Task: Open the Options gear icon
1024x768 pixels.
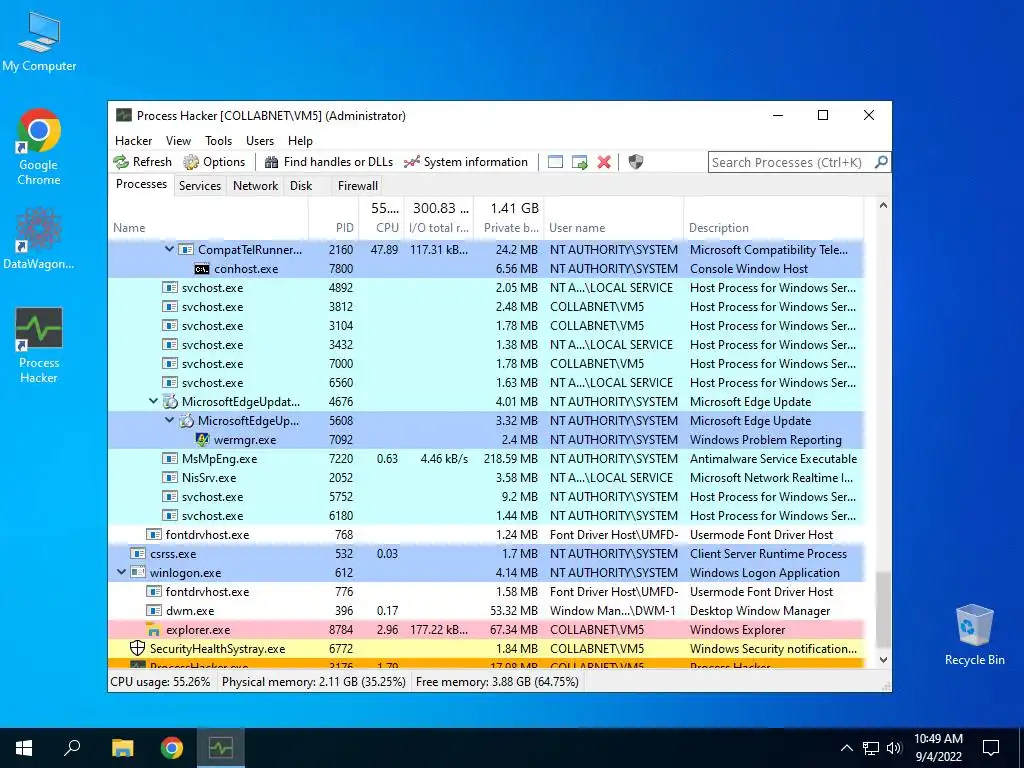Action: click(x=191, y=162)
